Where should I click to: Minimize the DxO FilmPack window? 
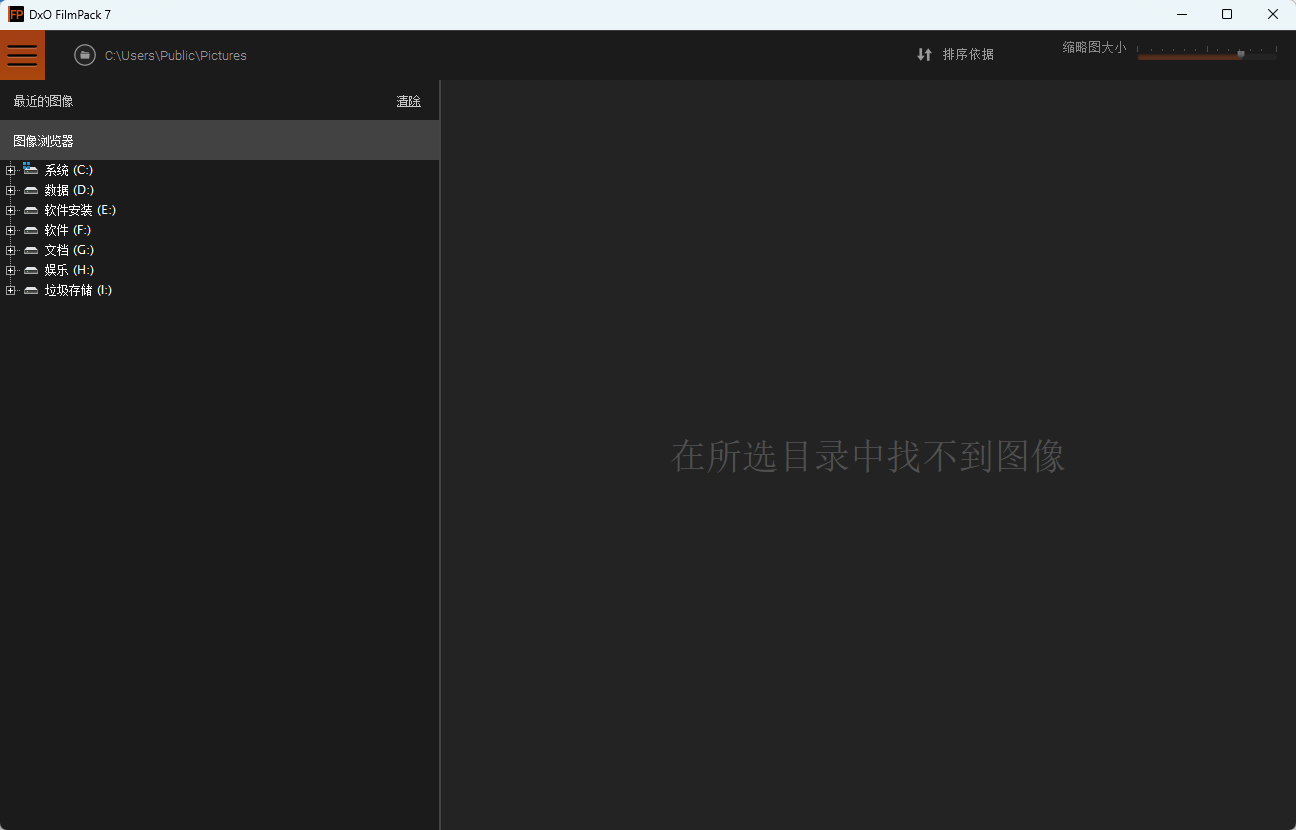coord(1182,14)
